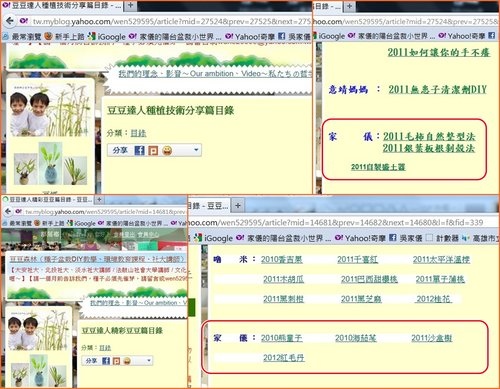500x389 pixels.
Task: Open iGoogle bookmark in 種植技術分享篇 window
Action: [107, 36]
